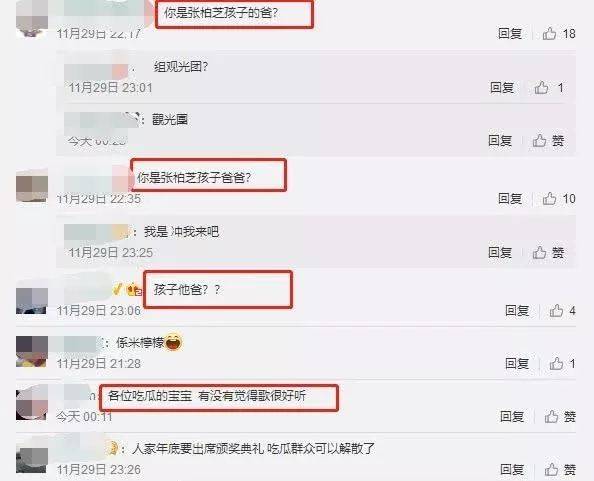Reply to the 孩子他爸 comment
Image resolution: width=594 pixels, height=481 pixels.
pyautogui.click(x=517, y=311)
